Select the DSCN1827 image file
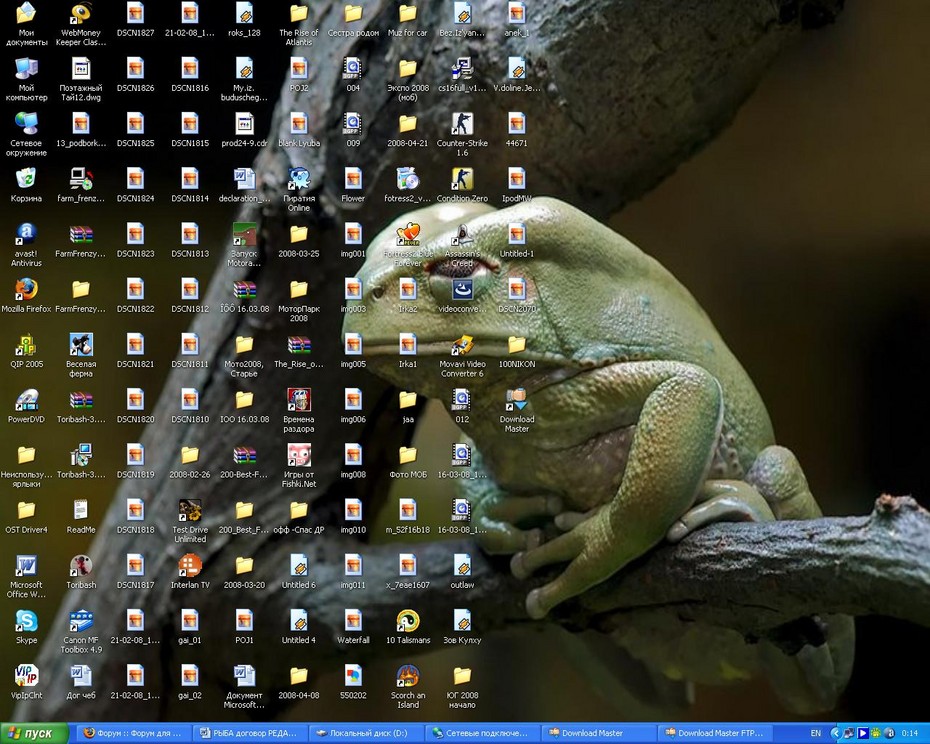This screenshot has height=744, width=930. (x=135, y=19)
